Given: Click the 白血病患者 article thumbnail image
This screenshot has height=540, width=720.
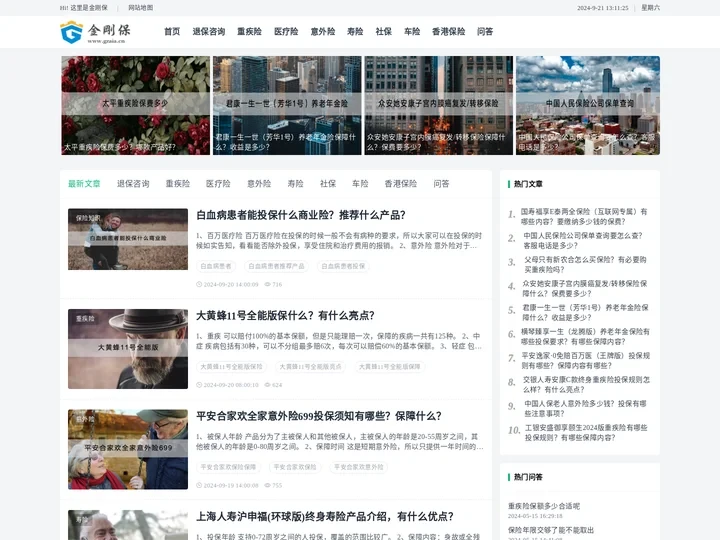Looking at the screenshot, I should pyautogui.click(x=128, y=239).
